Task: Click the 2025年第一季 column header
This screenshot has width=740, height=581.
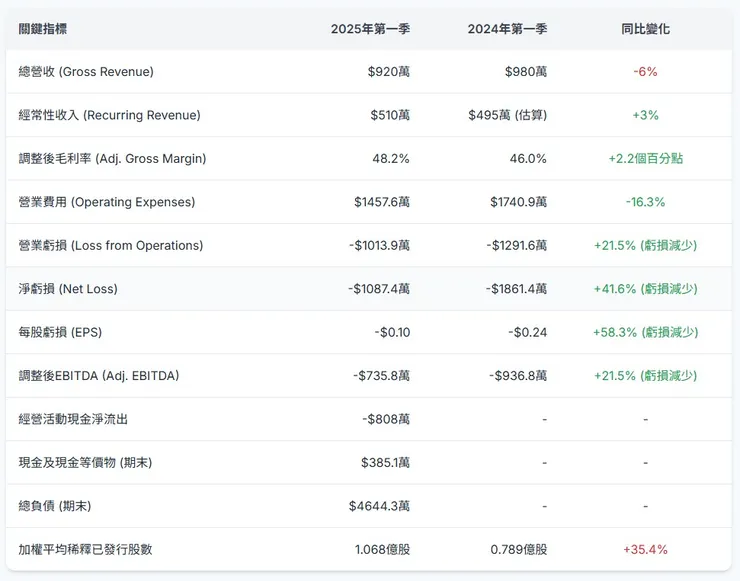Action: click(x=370, y=29)
